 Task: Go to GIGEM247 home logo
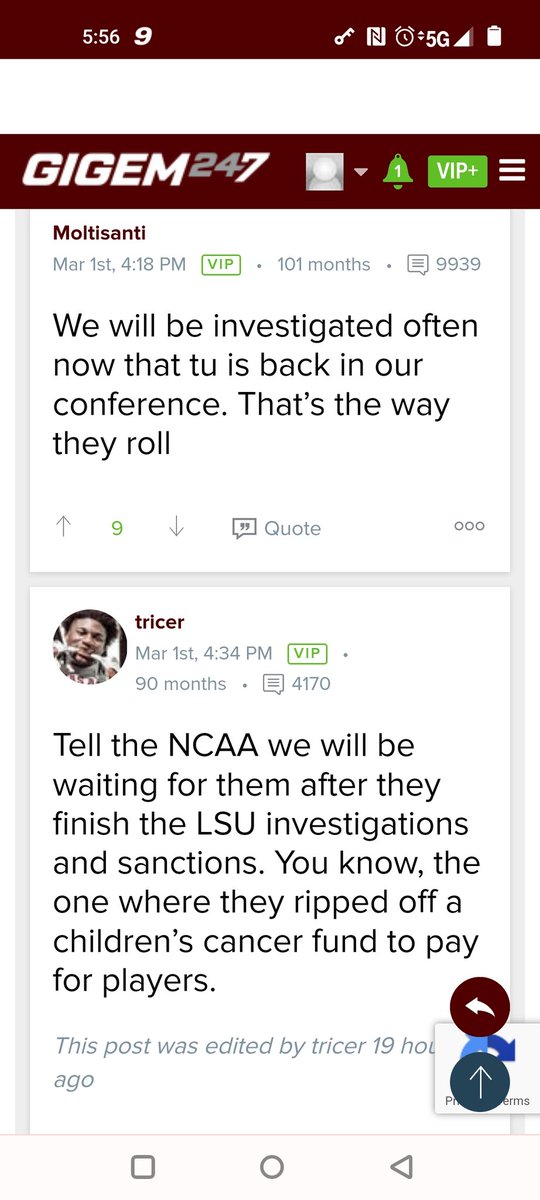coord(146,170)
